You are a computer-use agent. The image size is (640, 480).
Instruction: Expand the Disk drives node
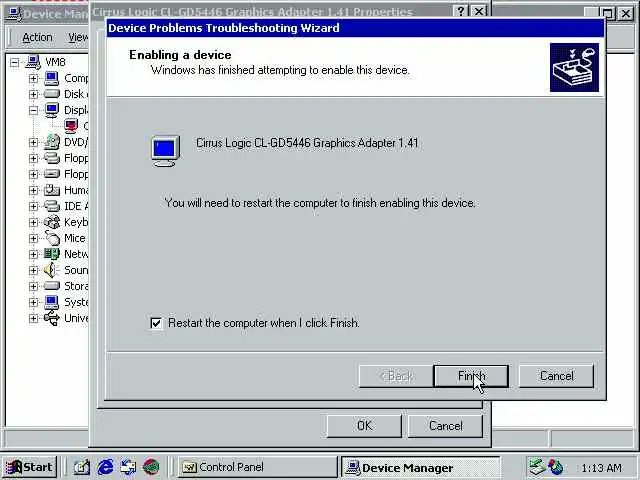pos(33,94)
